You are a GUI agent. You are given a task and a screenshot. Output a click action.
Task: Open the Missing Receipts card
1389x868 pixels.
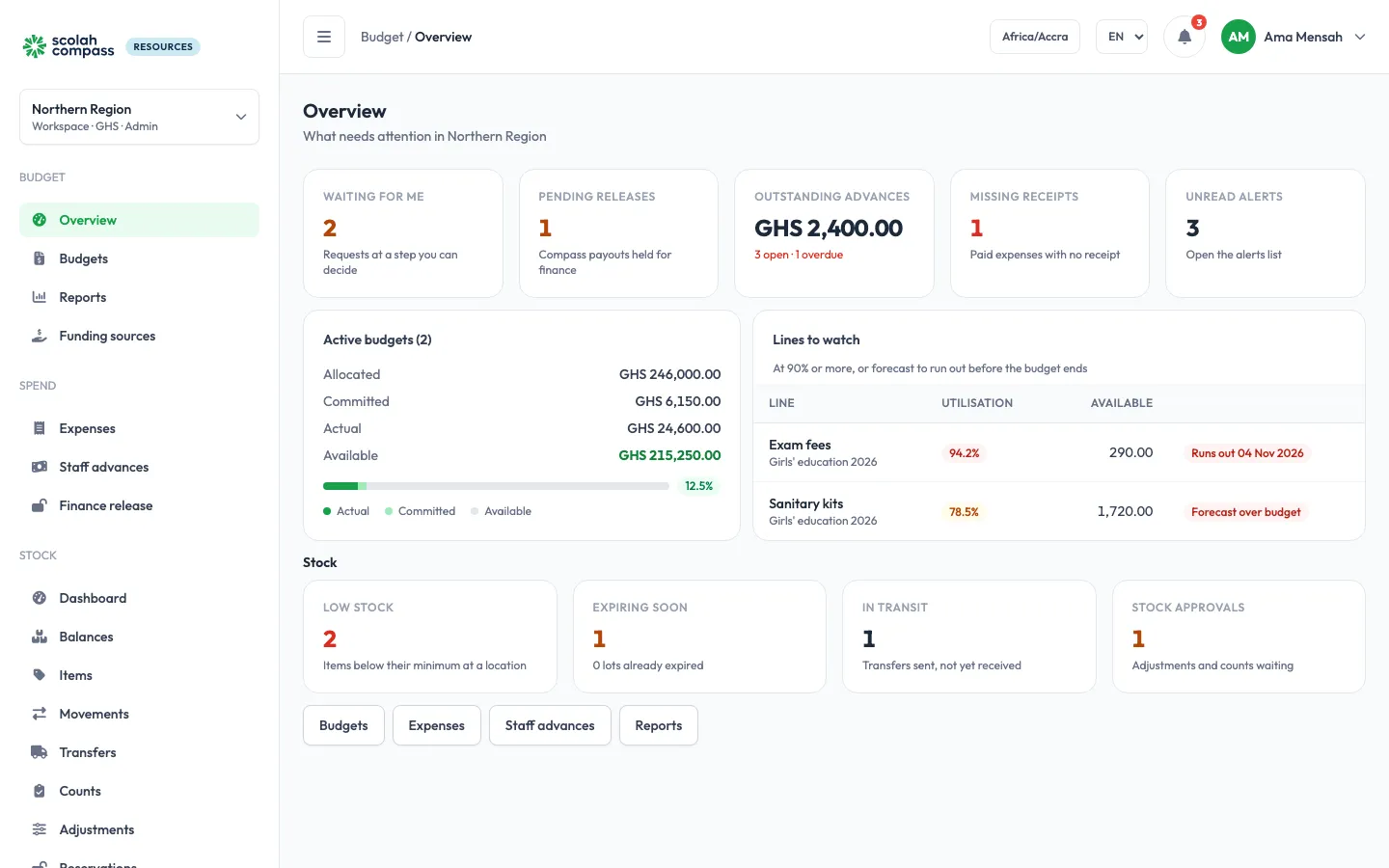click(x=1049, y=233)
